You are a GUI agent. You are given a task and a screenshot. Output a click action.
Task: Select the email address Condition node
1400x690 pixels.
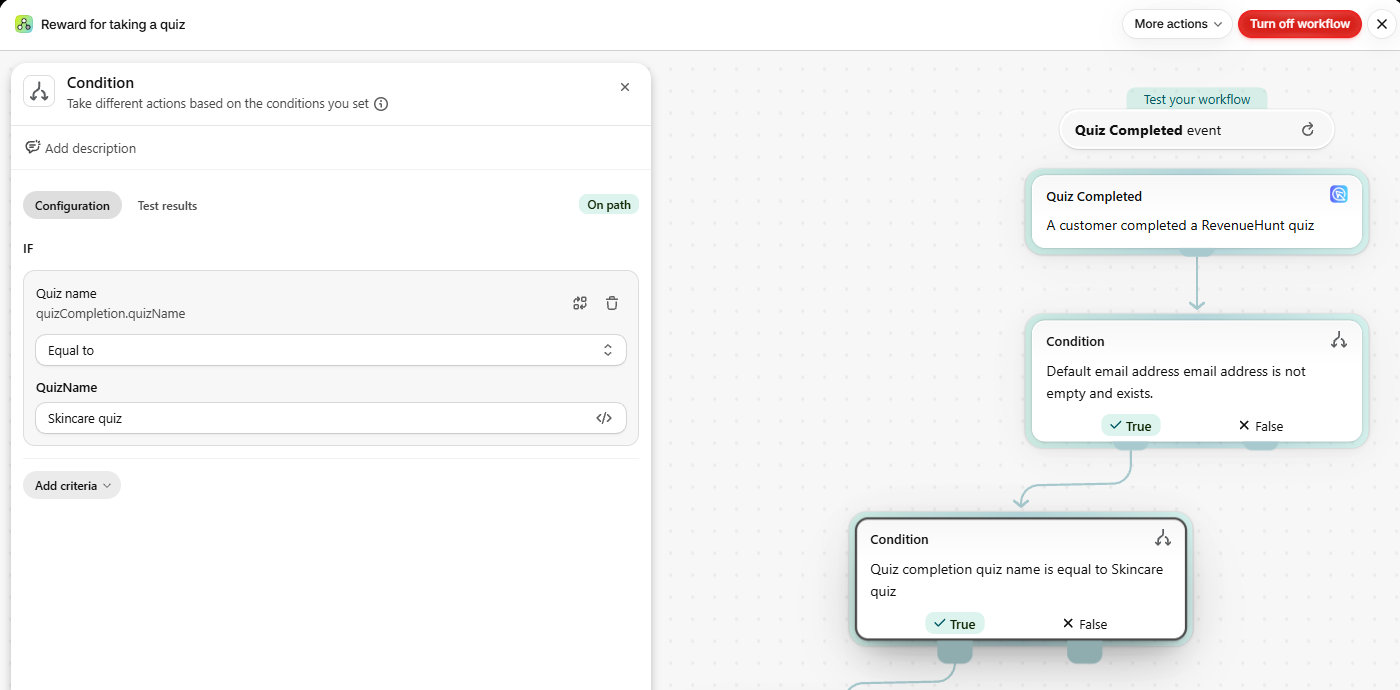point(1197,380)
